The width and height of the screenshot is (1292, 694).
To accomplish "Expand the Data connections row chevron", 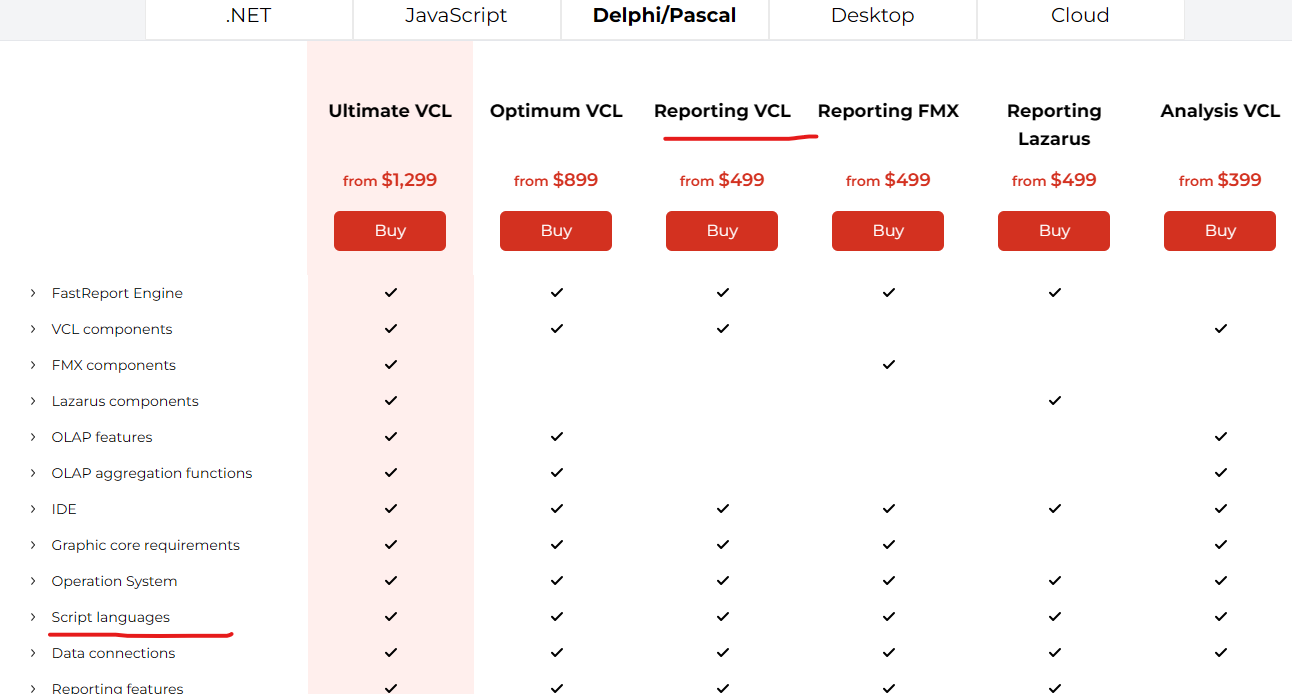I will 33,653.
